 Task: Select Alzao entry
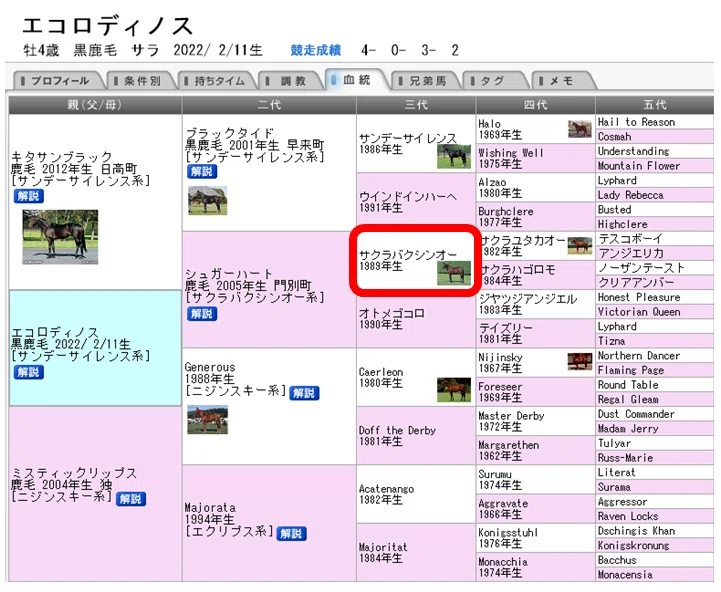tap(536, 188)
